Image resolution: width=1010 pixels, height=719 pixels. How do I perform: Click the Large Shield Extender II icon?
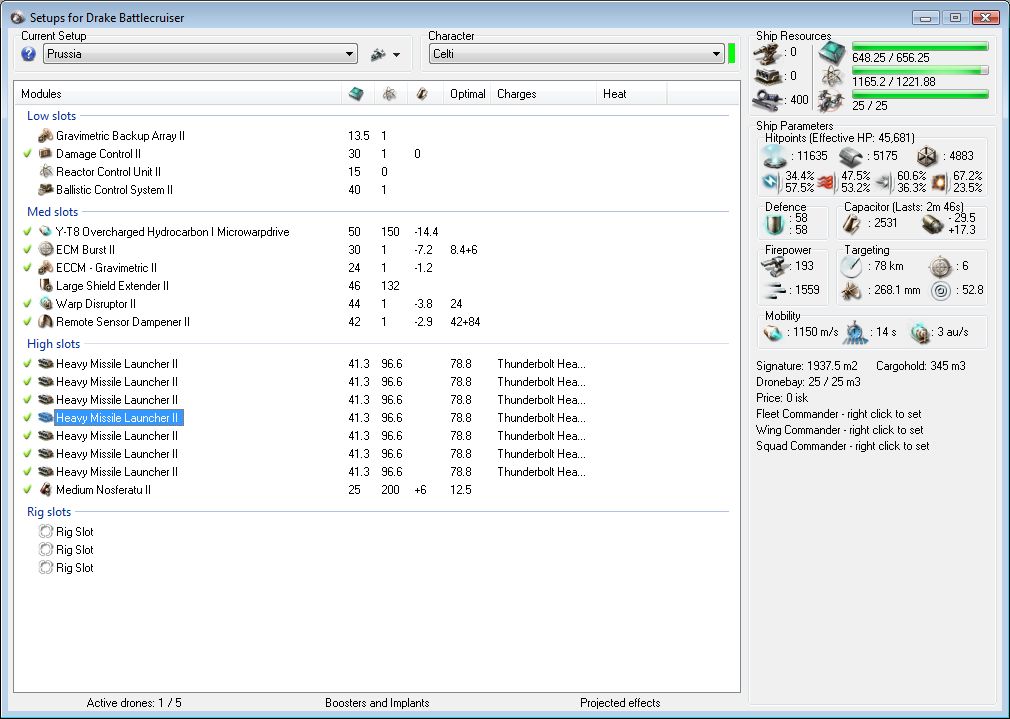click(45, 286)
